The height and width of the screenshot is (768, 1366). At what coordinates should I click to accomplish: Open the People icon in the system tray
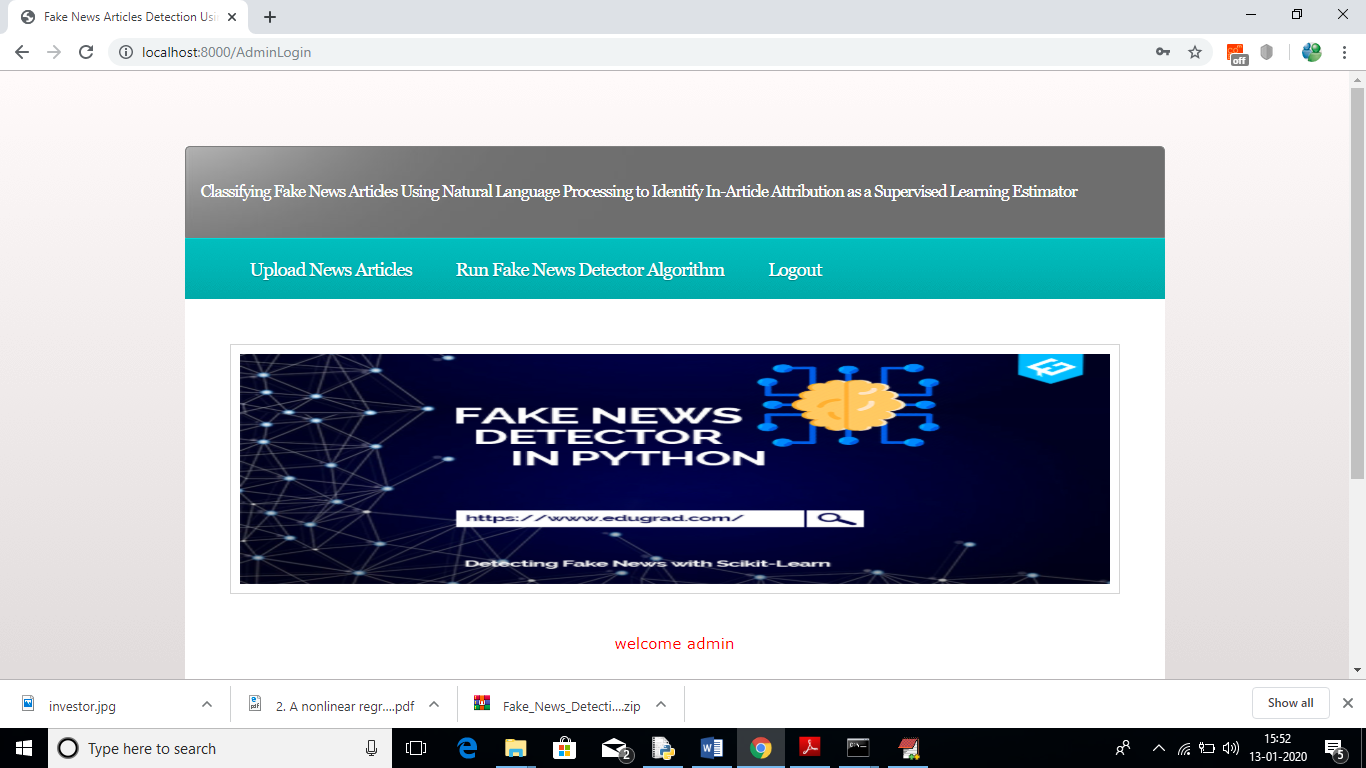[1124, 748]
